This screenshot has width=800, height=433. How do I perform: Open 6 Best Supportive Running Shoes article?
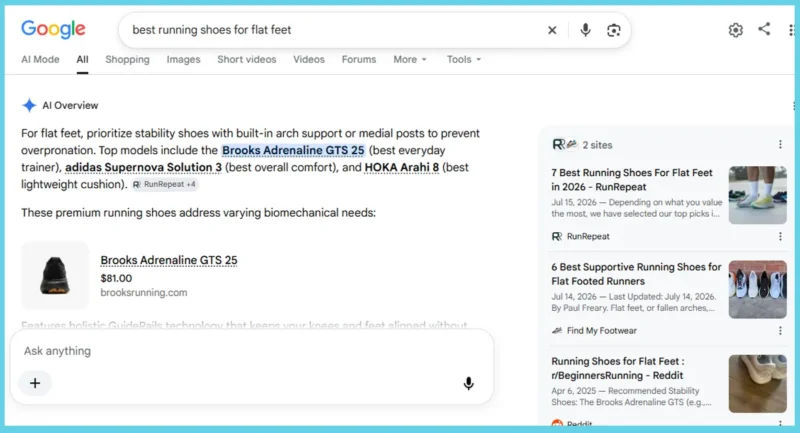click(x=636, y=274)
